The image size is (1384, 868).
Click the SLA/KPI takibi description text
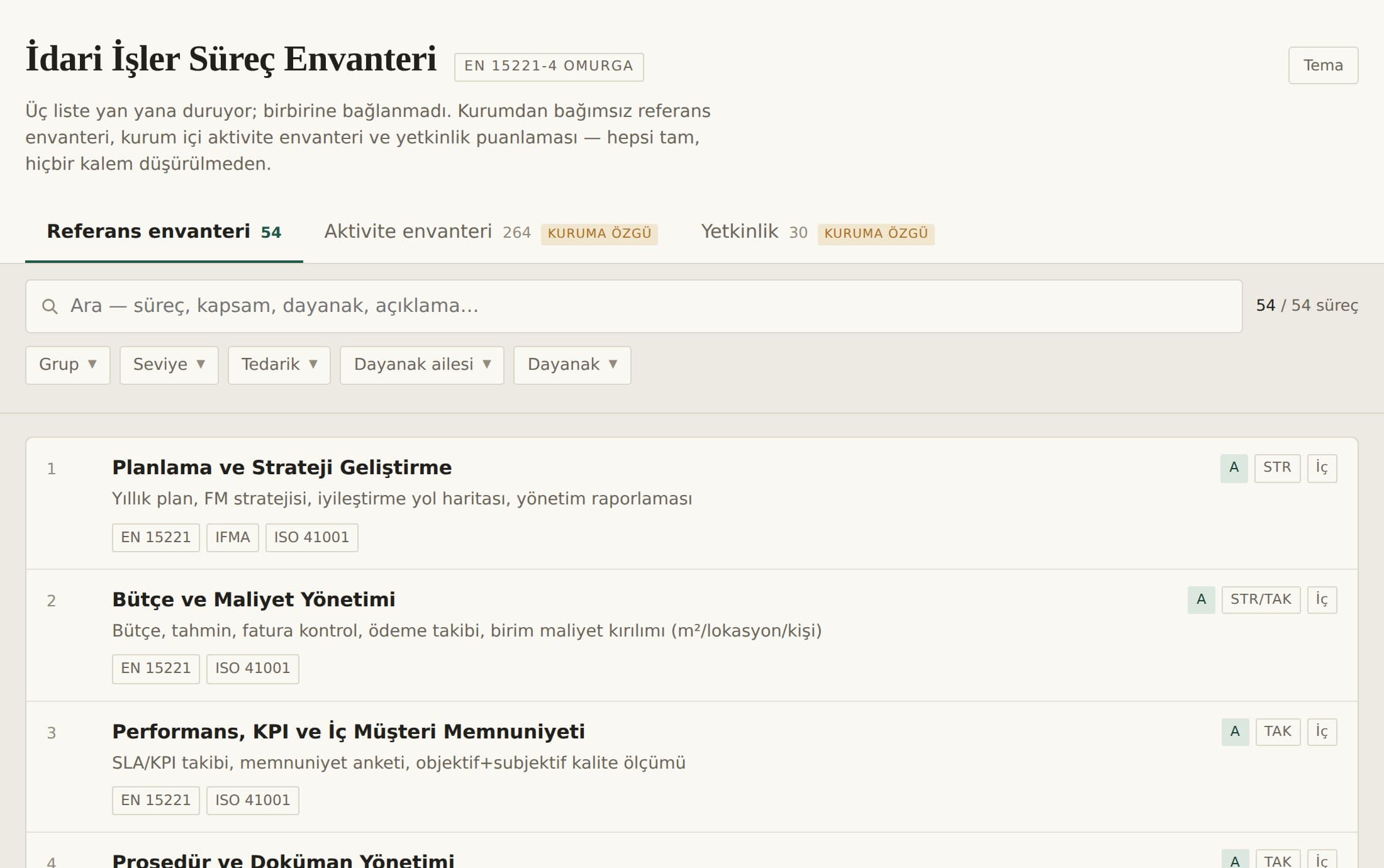[x=399, y=763]
